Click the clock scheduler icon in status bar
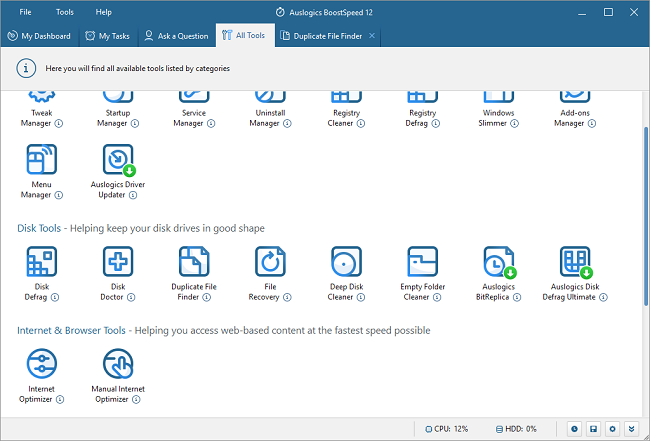Screen dimensions: 650x441 [x=574, y=429]
